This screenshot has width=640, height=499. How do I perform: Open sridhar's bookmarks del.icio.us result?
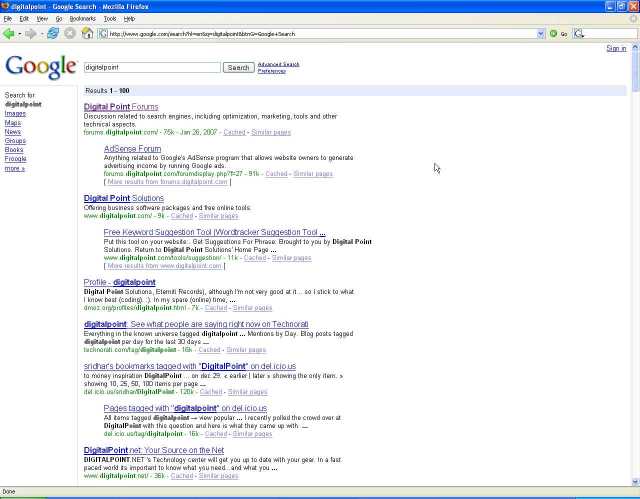[190, 366]
